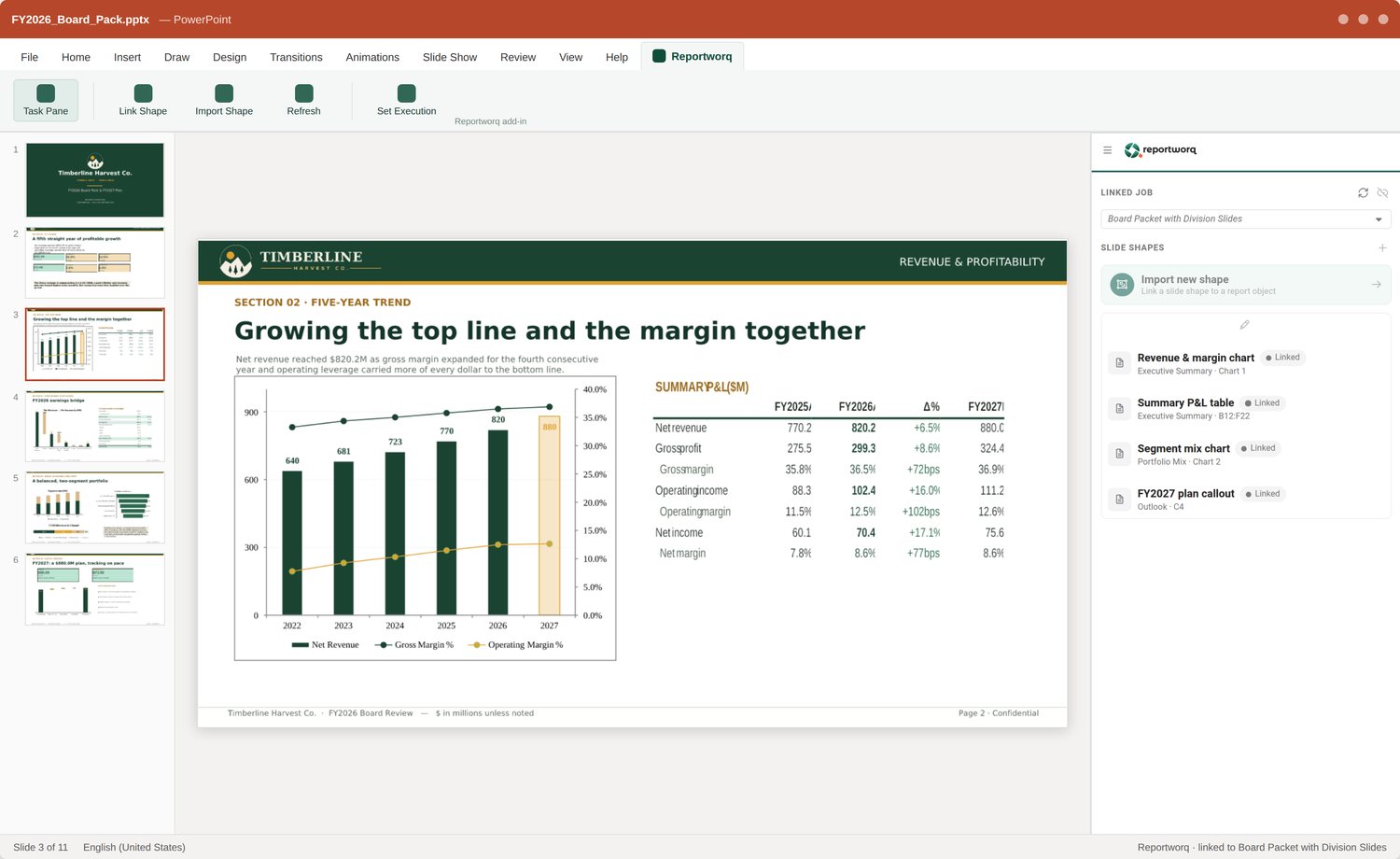The height and width of the screenshot is (859, 1400).
Task: Click the Import new shape round icon
Action: [1122, 284]
